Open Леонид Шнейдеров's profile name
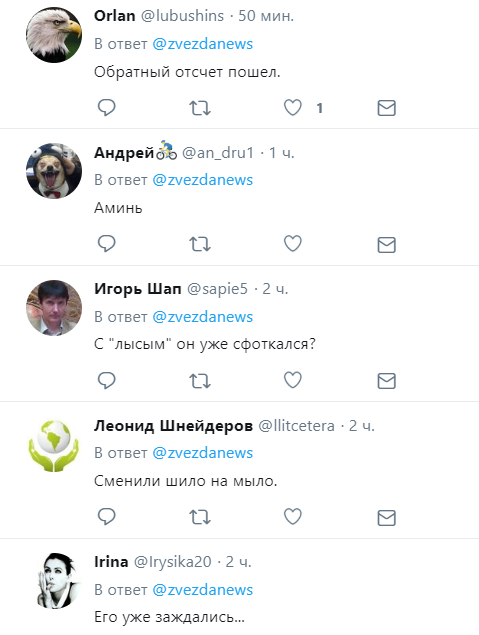 click(173, 426)
